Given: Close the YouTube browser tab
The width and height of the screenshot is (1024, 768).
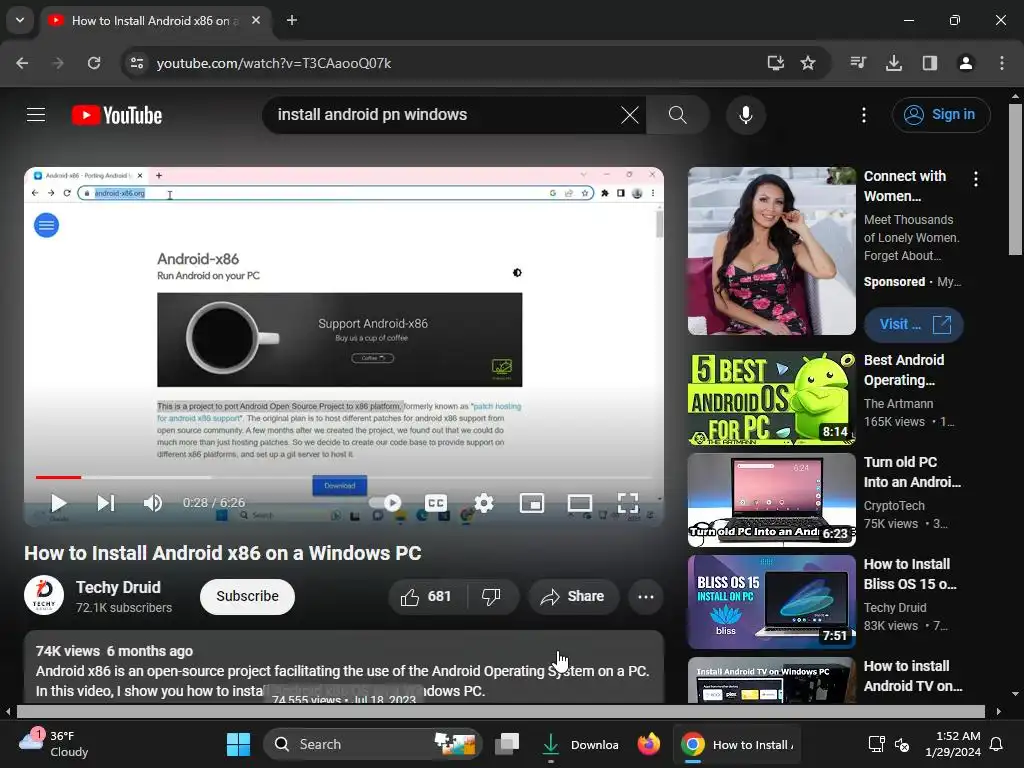Looking at the screenshot, I should (x=256, y=20).
